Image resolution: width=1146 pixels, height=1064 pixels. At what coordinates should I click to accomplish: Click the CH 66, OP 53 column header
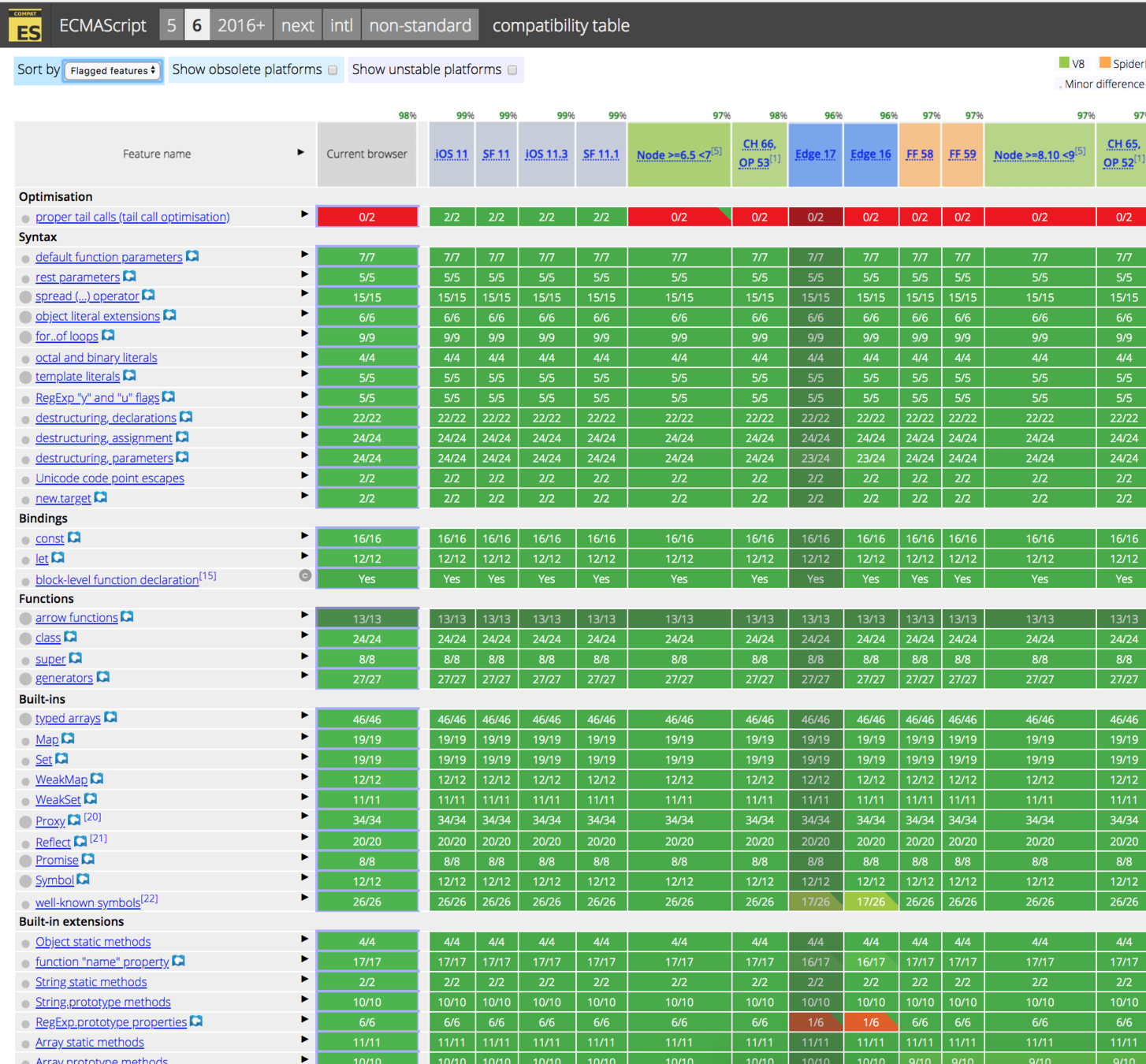pyautogui.click(x=758, y=154)
